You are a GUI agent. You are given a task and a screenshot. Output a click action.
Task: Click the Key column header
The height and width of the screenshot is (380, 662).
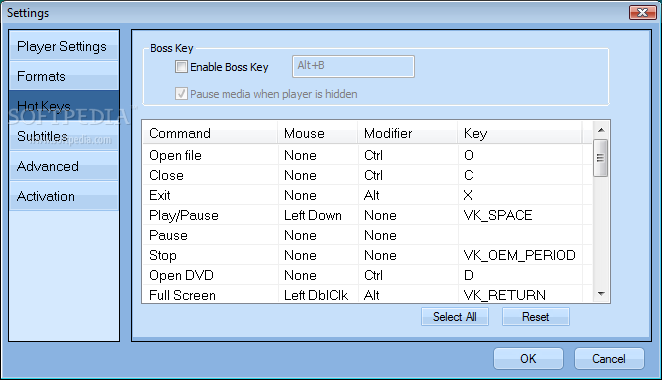click(520, 133)
